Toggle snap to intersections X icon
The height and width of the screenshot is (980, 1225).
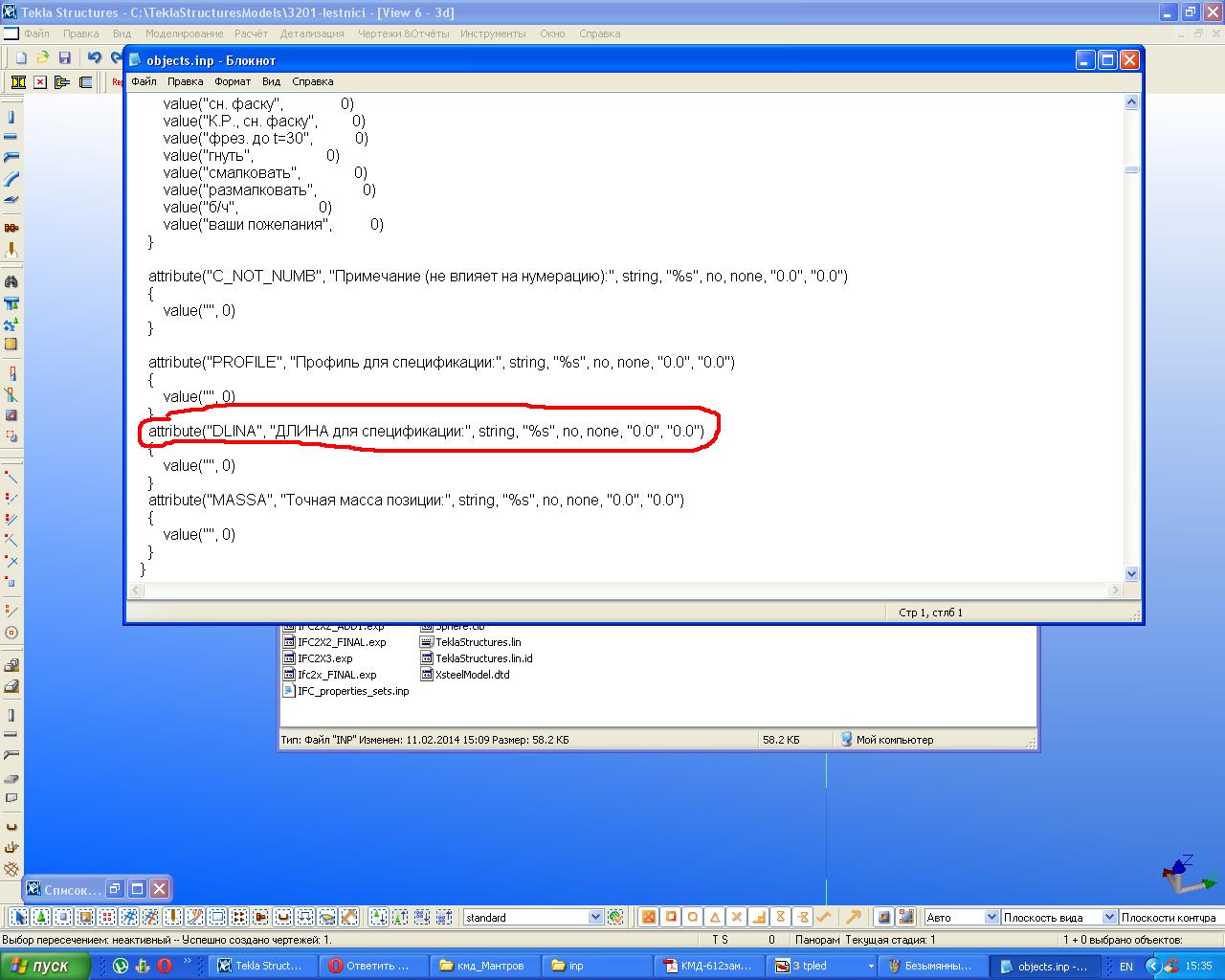click(x=737, y=917)
